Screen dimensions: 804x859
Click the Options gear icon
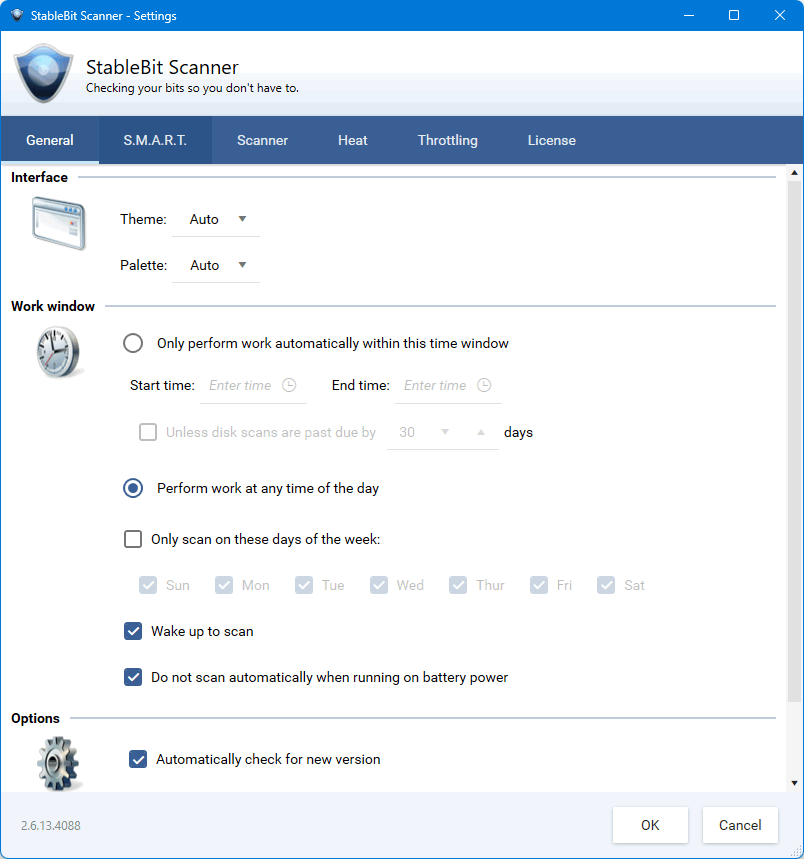(x=58, y=763)
